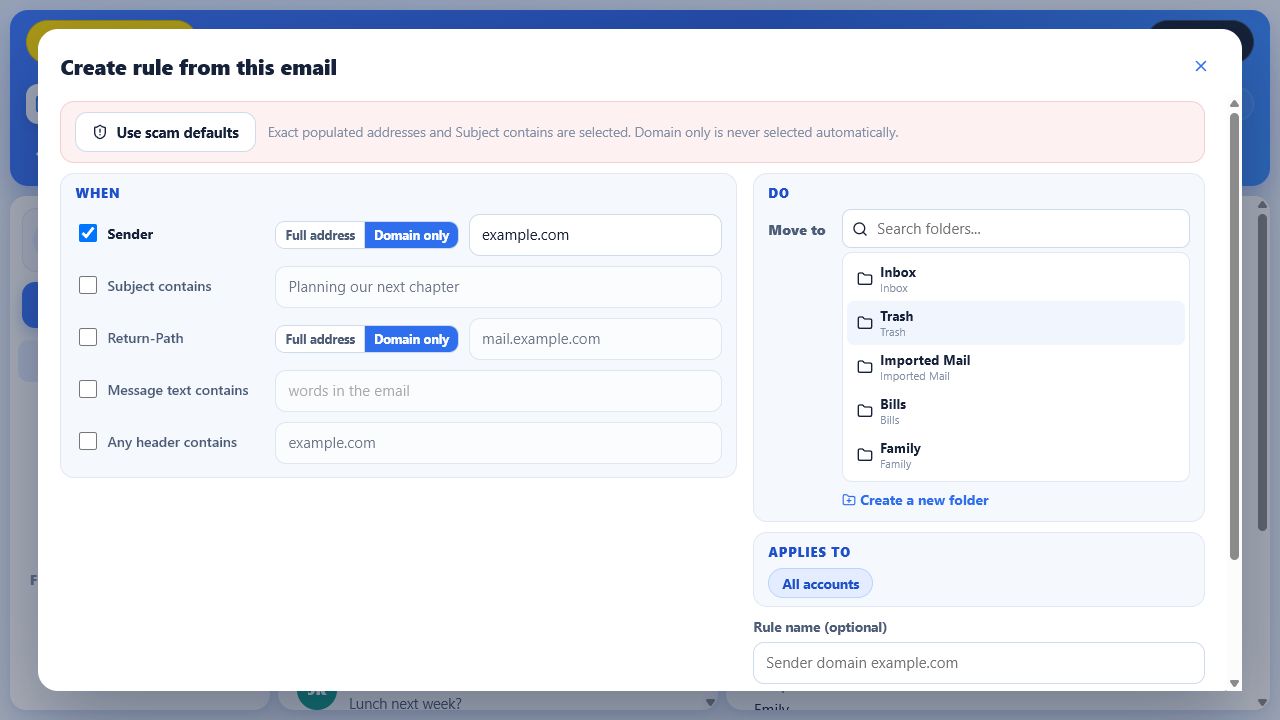Viewport: 1280px width, 720px height.
Task: Click the All accounts chip
Action: [x=820, y=584]
